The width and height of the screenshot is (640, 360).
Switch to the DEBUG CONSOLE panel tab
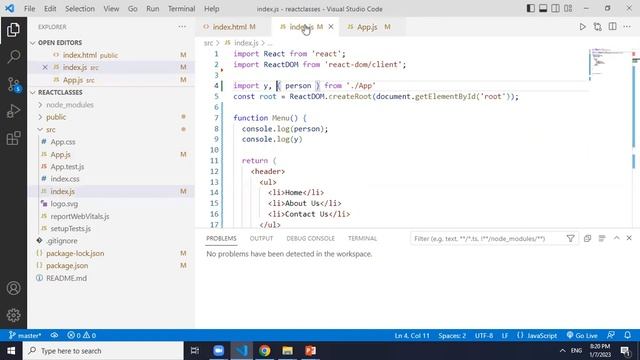pyautogui.click(x=310, y=238)
